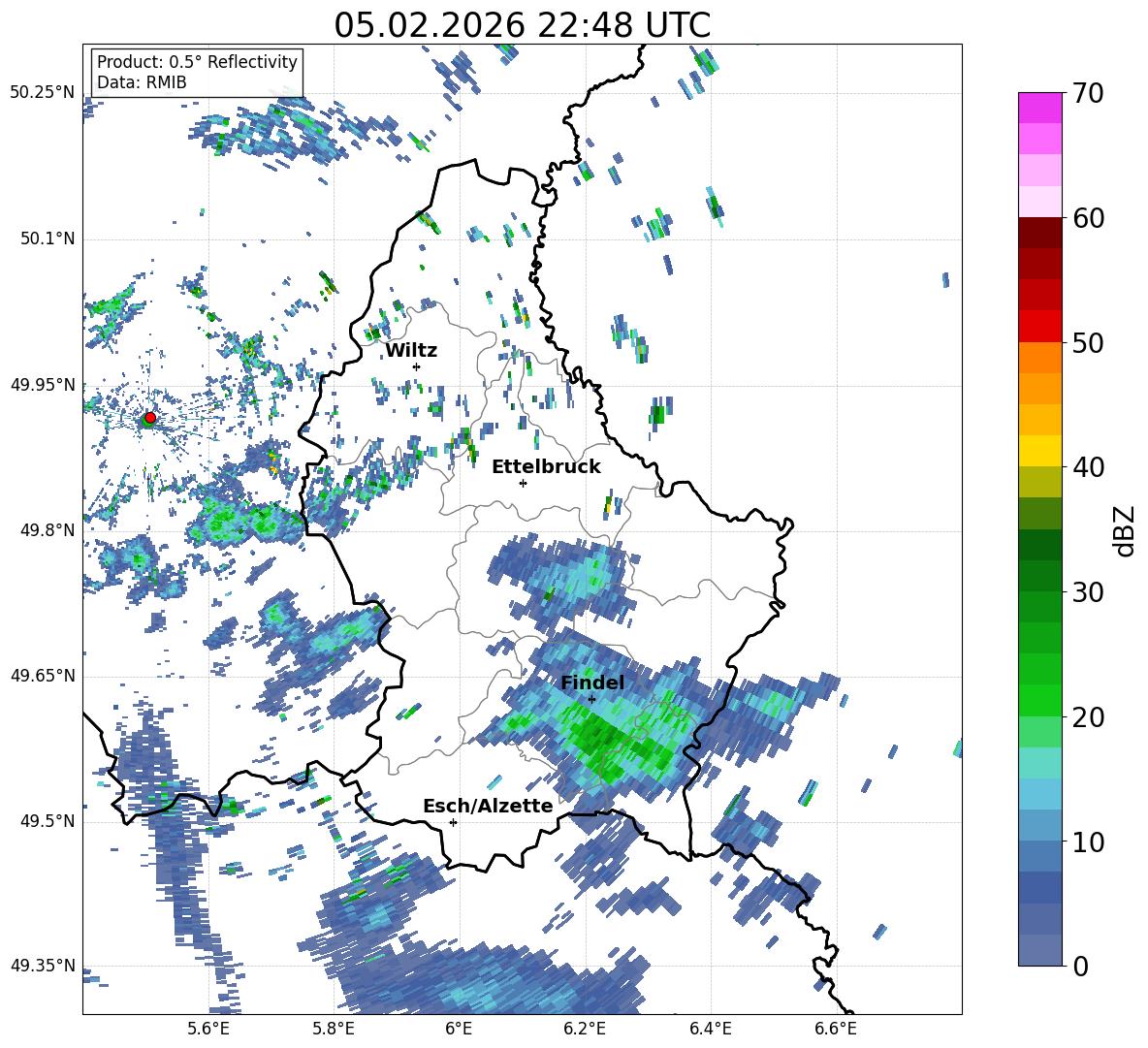Click the 70 value on the colorbar

point(1088,94)
